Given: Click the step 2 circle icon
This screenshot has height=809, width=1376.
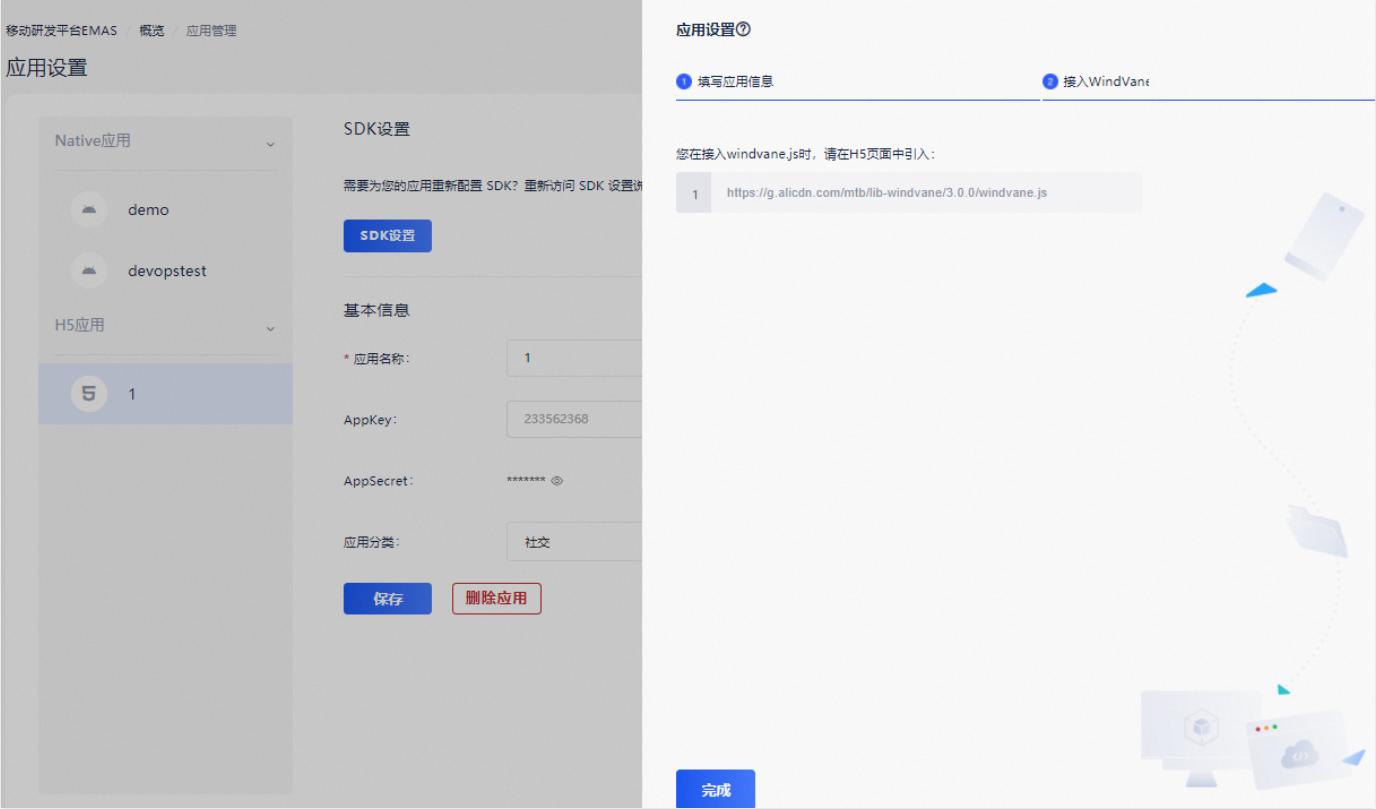Looking at the screenshot, I should click(1050, 82).
